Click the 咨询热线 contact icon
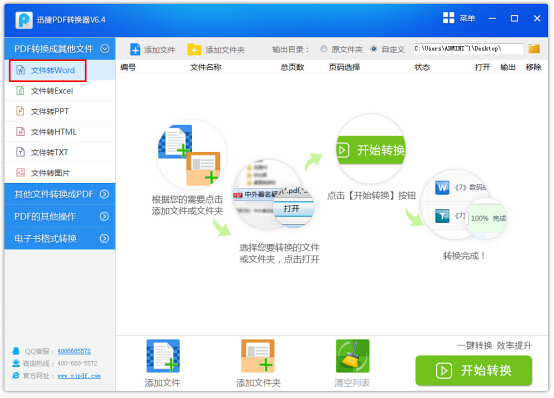Viewport: 554px width, 398px height. click(16, 363)
